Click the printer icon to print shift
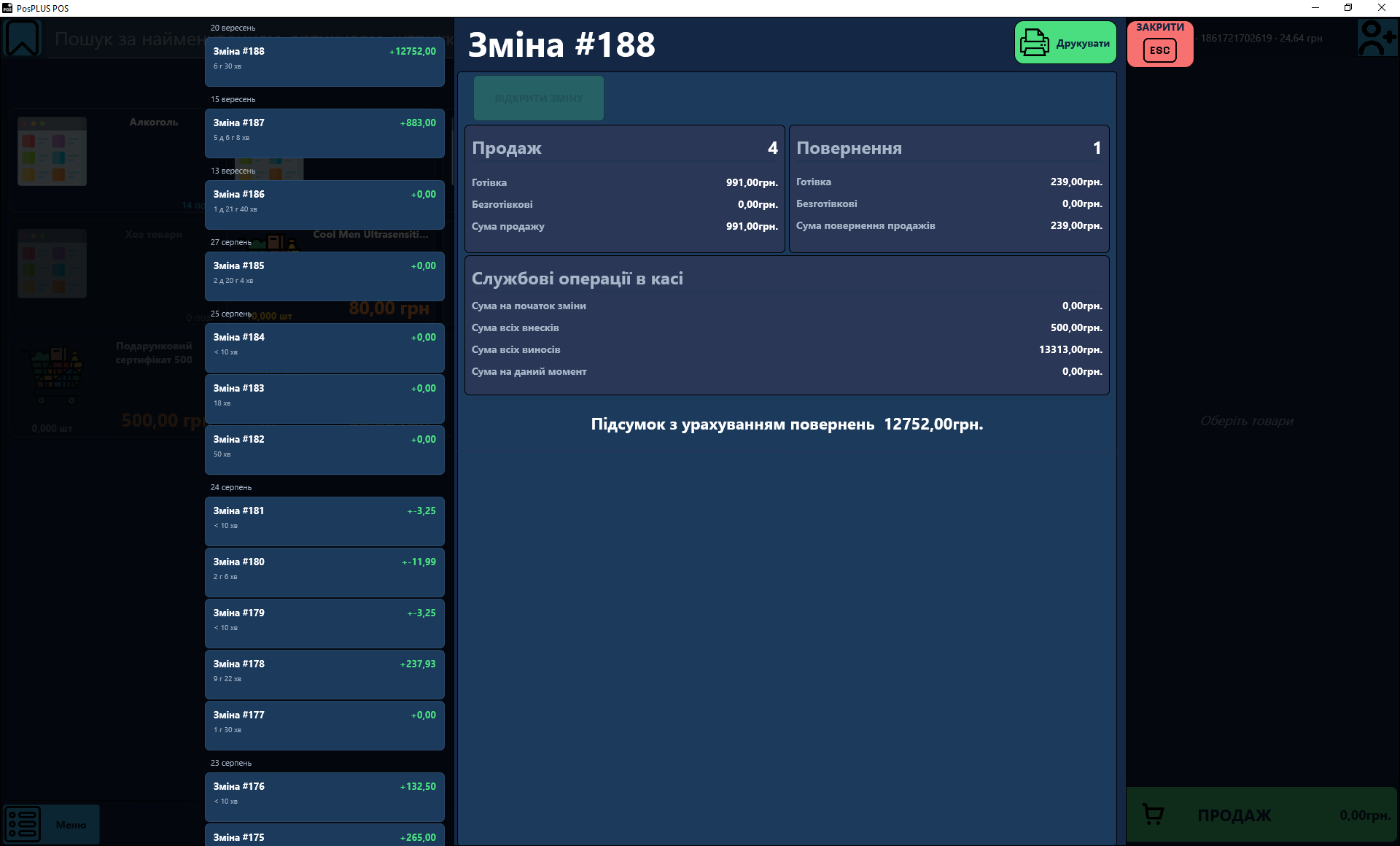1400x846 pixels. tap(1034, 42)
